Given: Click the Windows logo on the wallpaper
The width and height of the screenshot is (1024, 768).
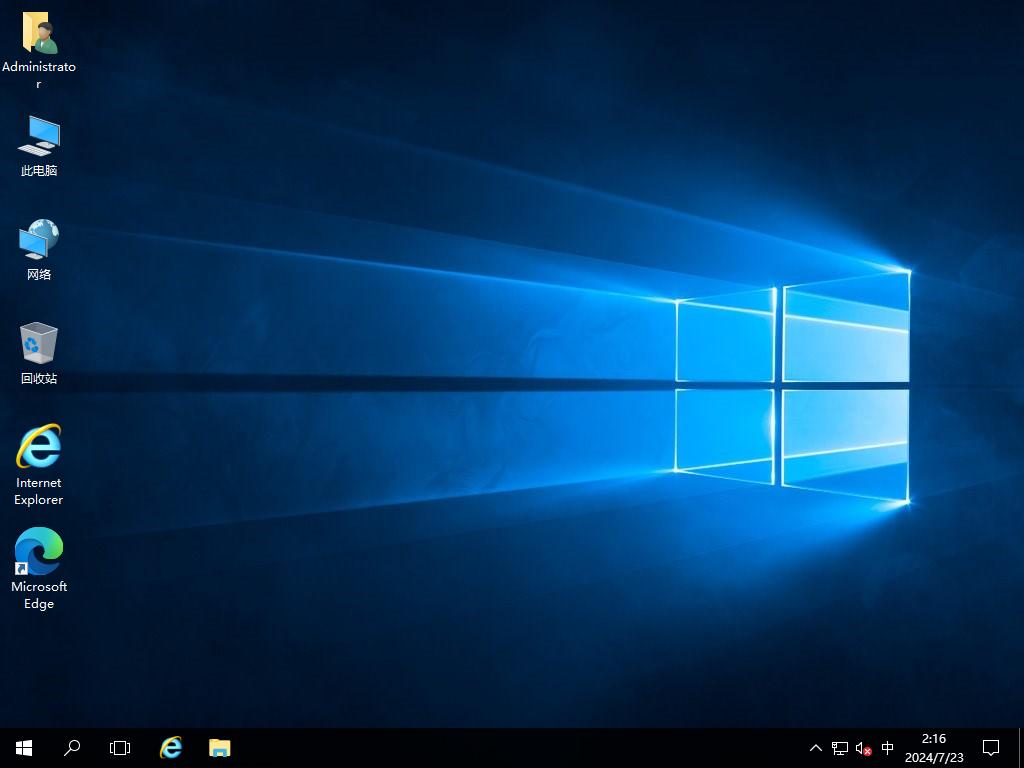Looking at the screenshot, I should [792, 385].
